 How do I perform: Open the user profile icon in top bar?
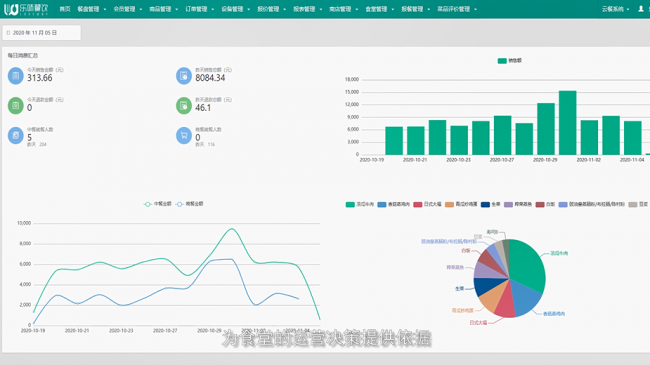[641, 9]
